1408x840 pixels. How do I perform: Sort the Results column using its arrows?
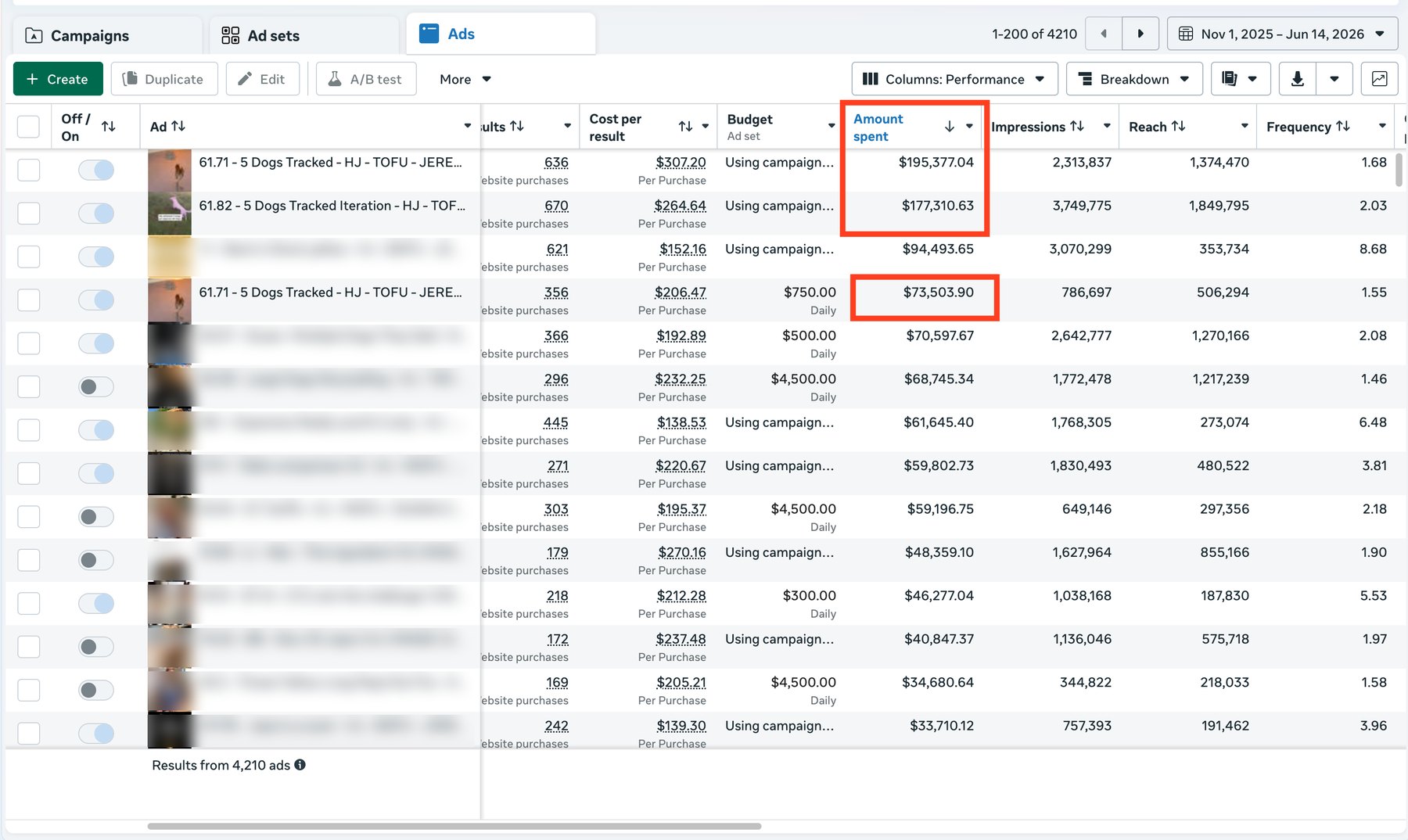click(x=516, y=126)
